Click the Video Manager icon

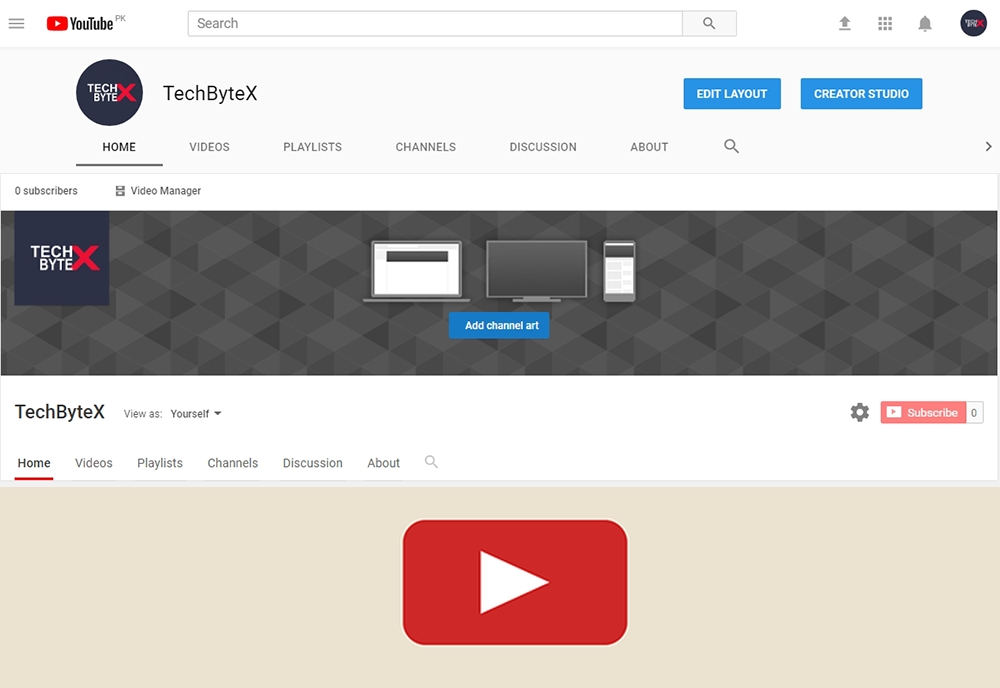tap(120, 191)
